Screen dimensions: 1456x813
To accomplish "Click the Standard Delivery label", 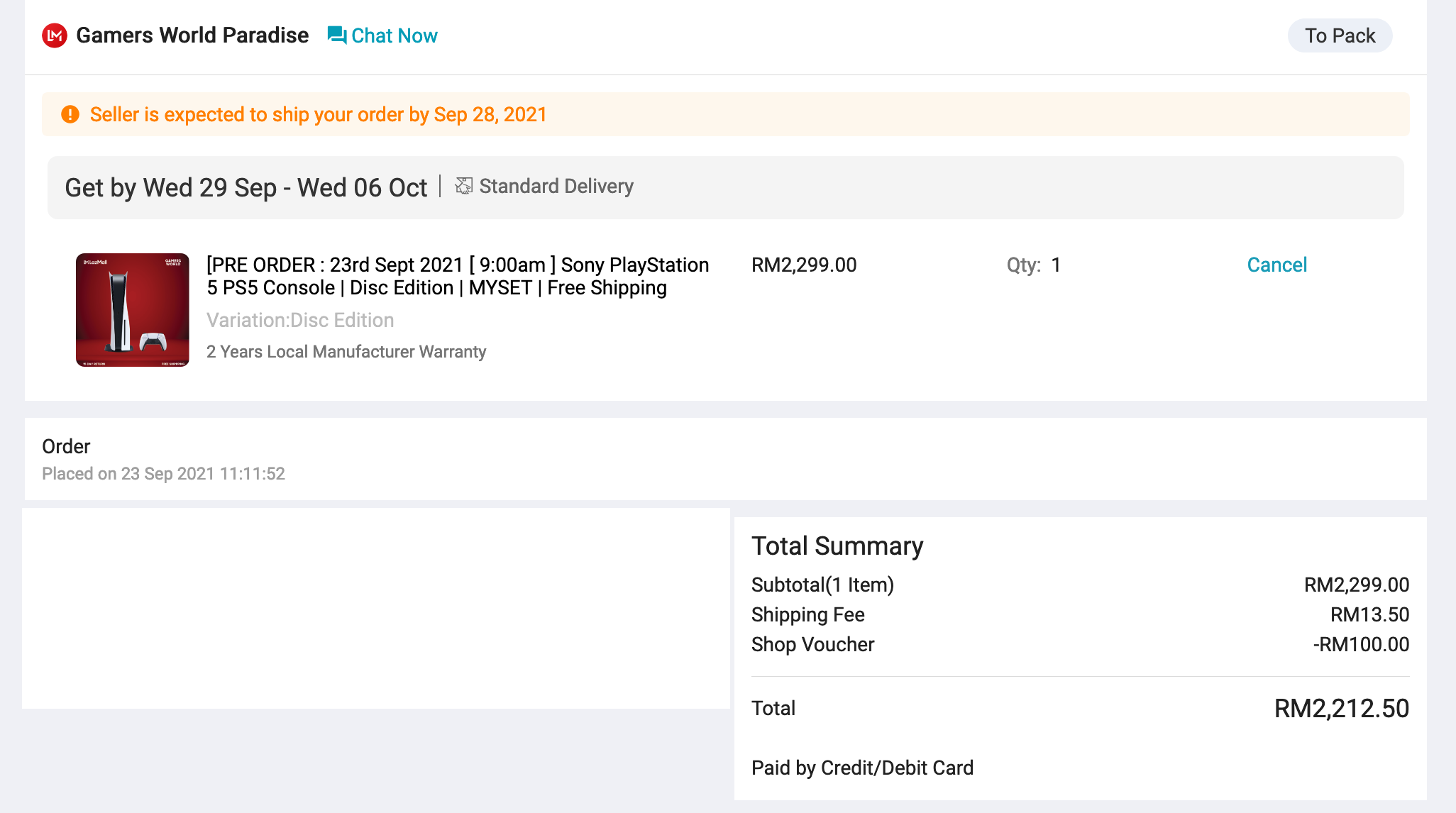I will coord(556,186).
